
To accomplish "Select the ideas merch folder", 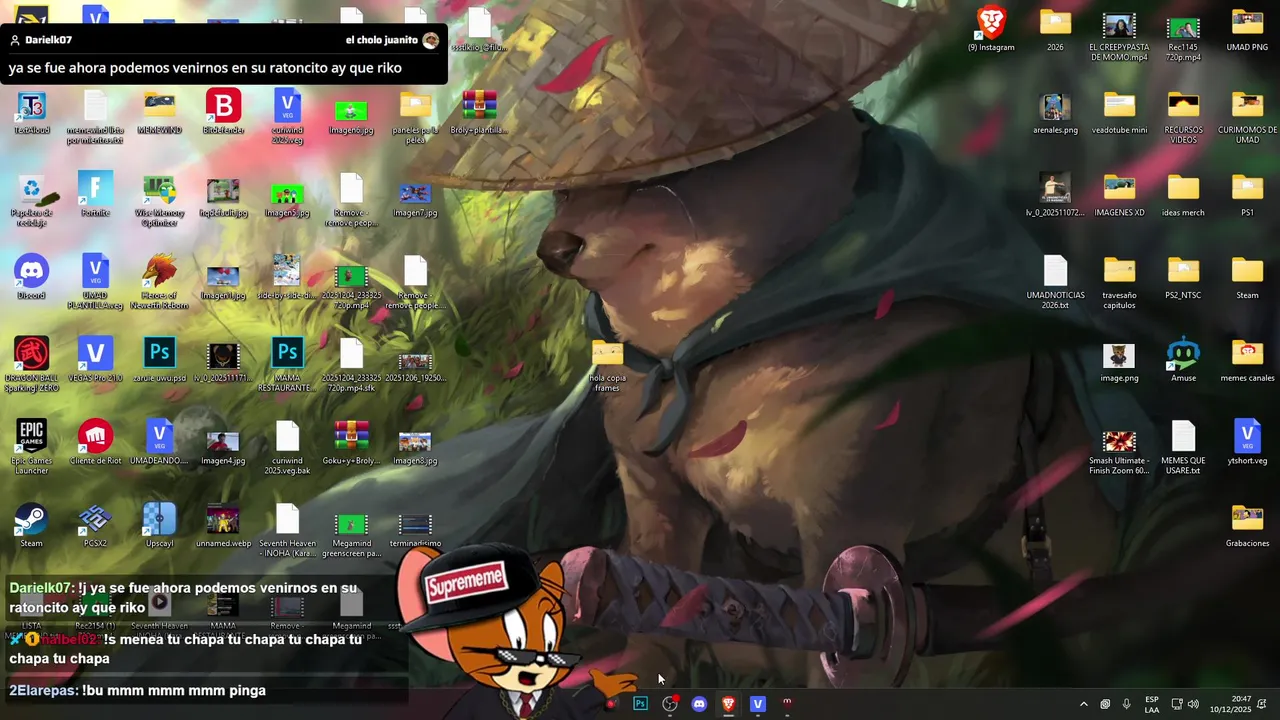I will tap(1183, 195).
